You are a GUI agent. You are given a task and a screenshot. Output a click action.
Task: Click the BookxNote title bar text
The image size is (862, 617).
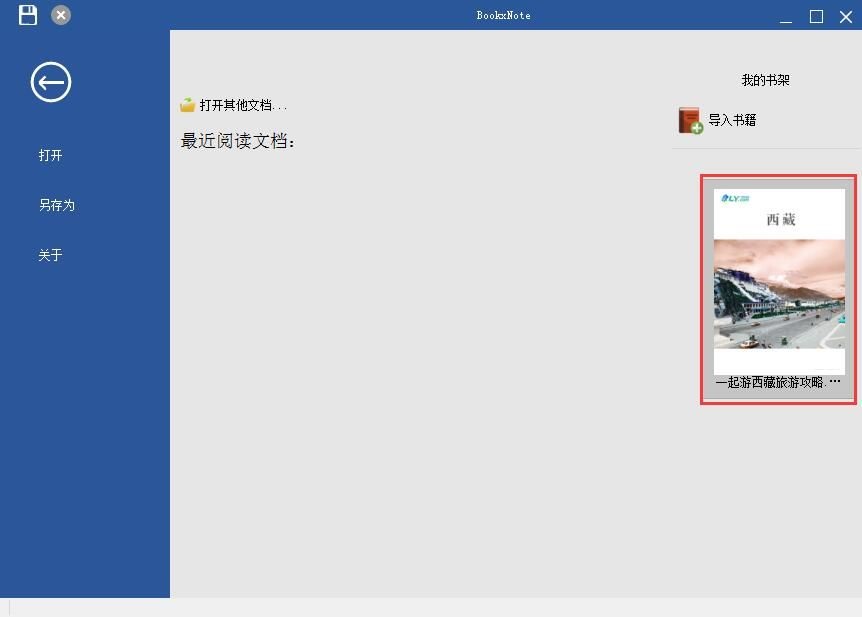(x=504, y=15)
